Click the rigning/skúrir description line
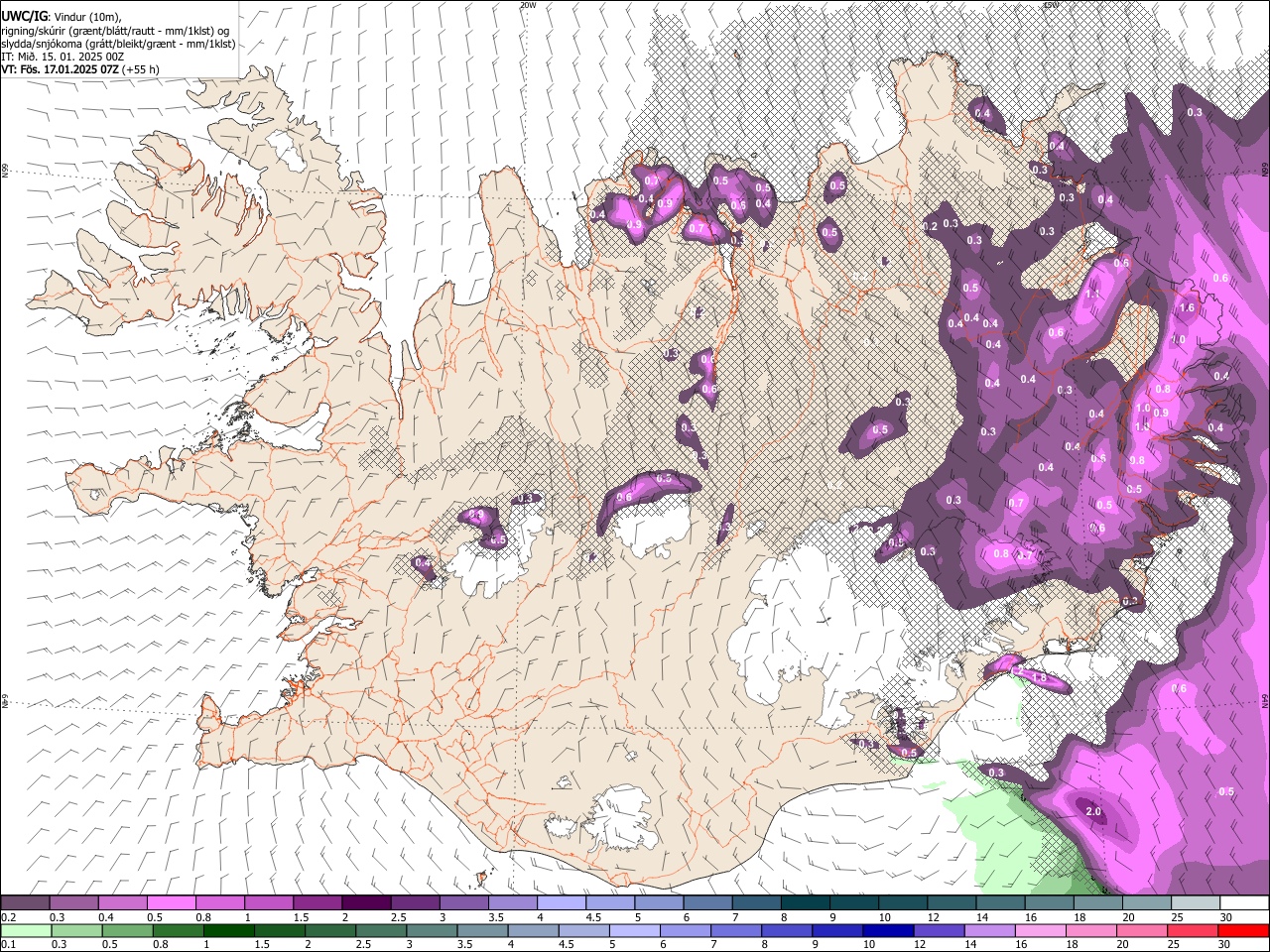 [117, 31]
